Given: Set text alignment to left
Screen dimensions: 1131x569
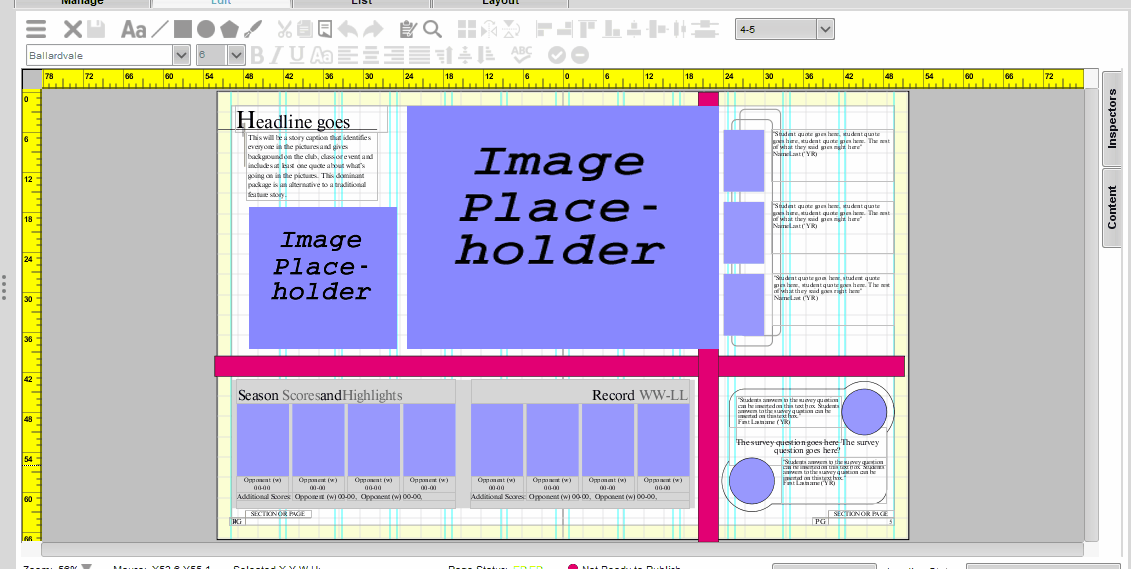Looking at the screenshot, I should pyautogui.click(x=348, y=55).
